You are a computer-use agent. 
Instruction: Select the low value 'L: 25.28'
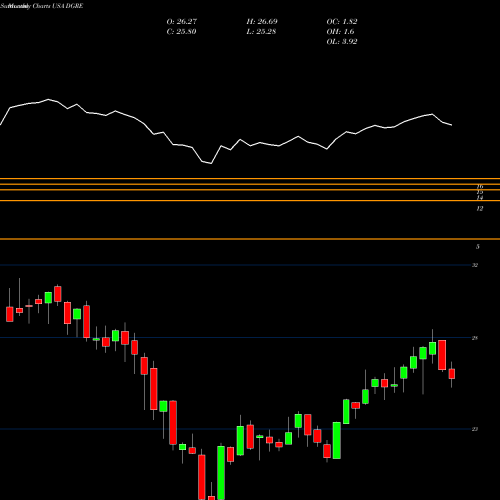[x=261, y=32]
